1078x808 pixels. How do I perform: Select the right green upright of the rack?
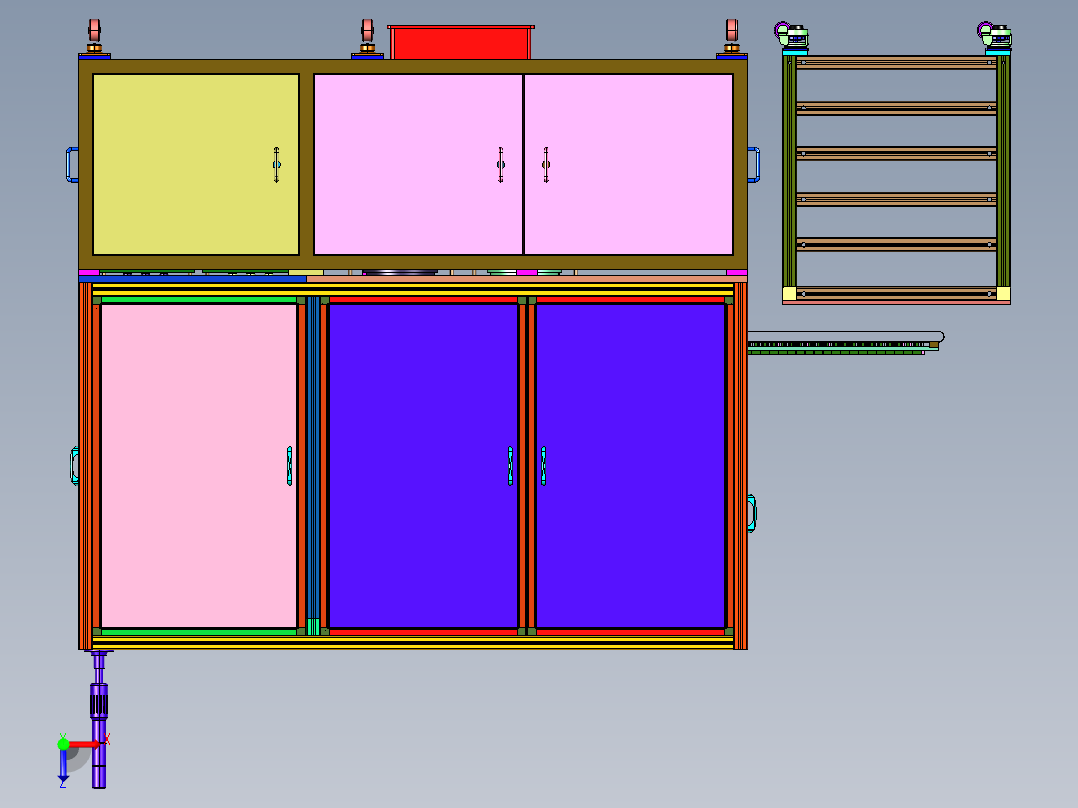tap(1003, 171)
